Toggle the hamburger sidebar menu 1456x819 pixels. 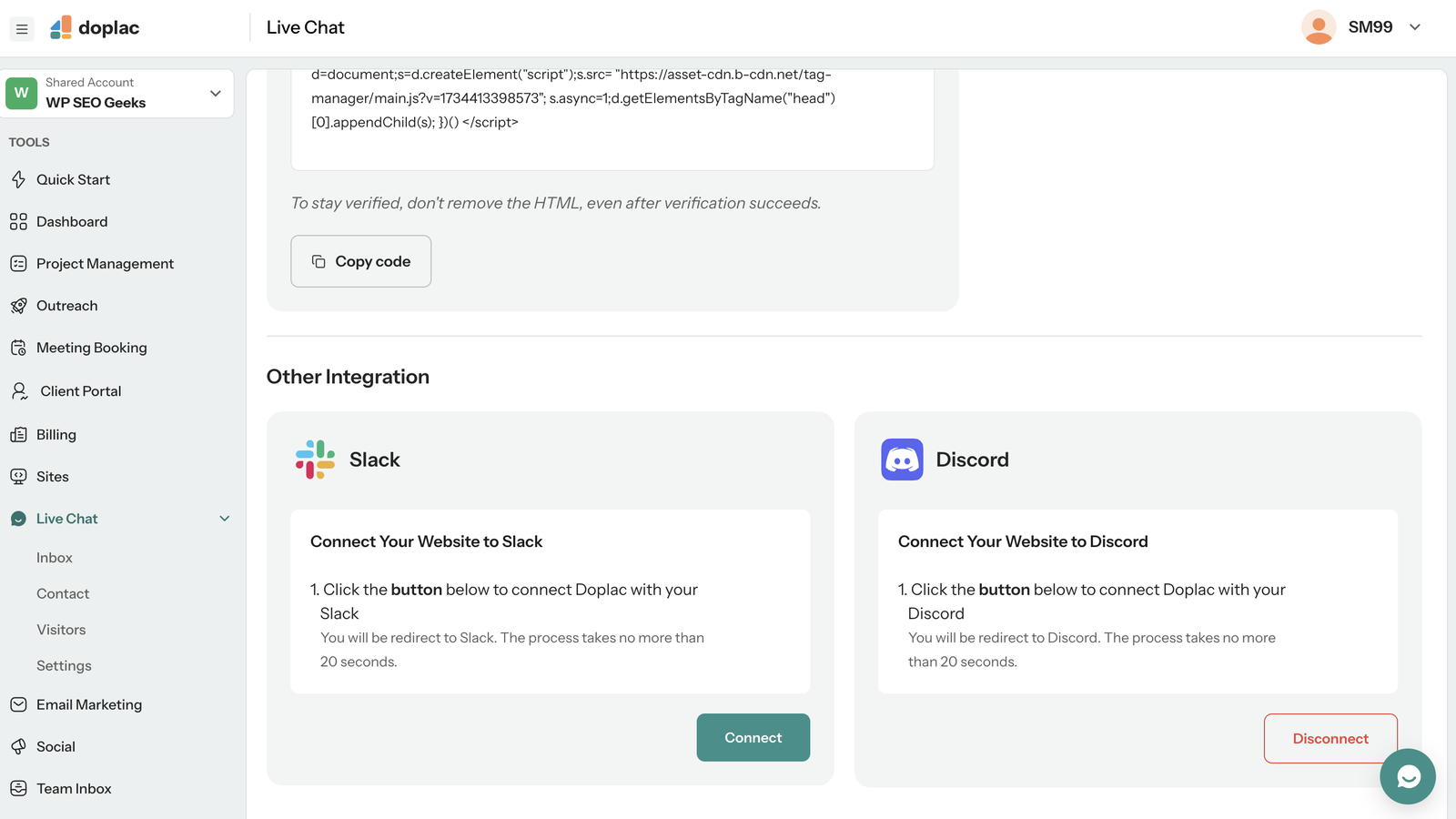[x=22, y=29]
